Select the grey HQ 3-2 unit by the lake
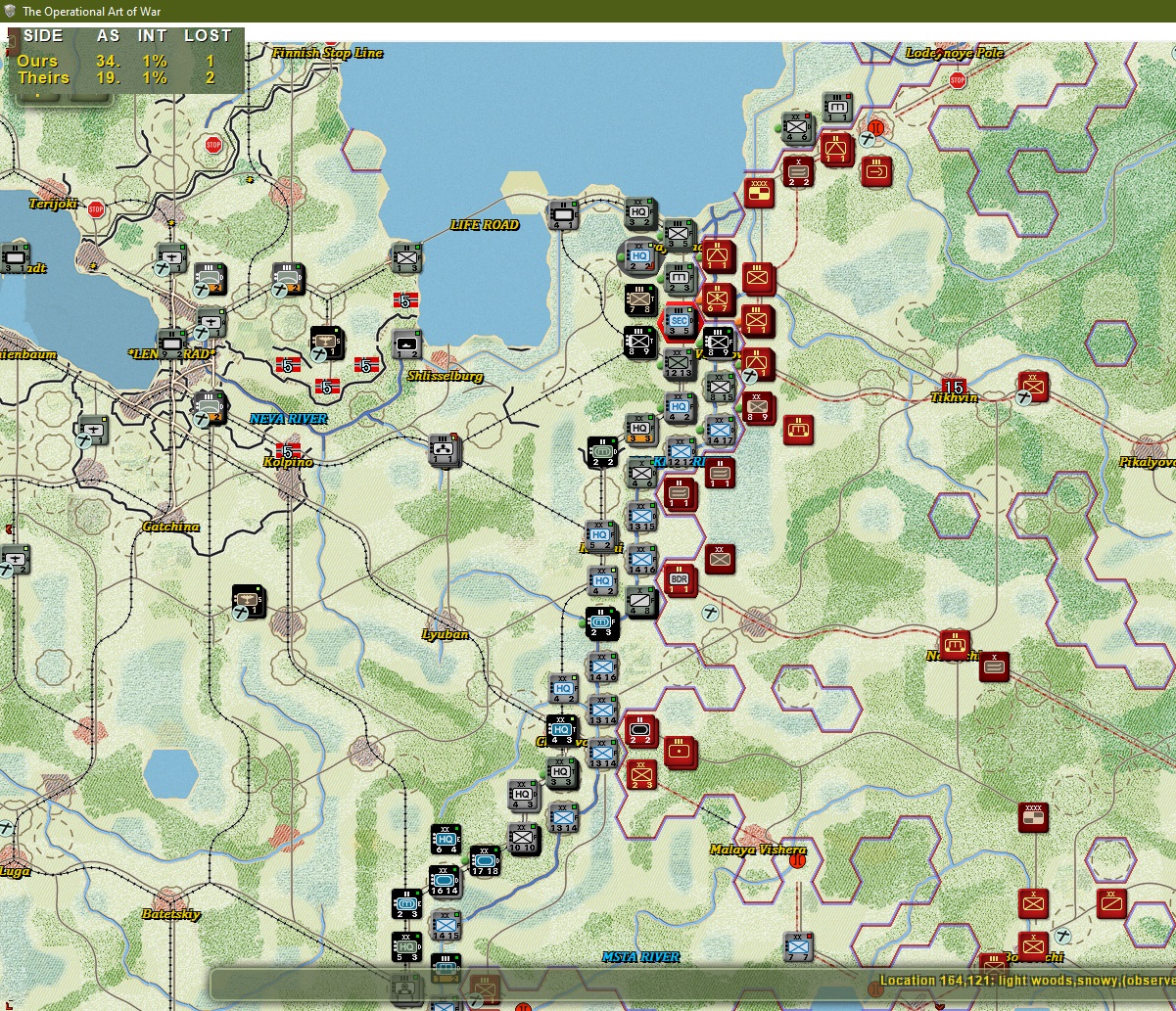This screenshot has width=1176, height=1011. coord(639,212)
